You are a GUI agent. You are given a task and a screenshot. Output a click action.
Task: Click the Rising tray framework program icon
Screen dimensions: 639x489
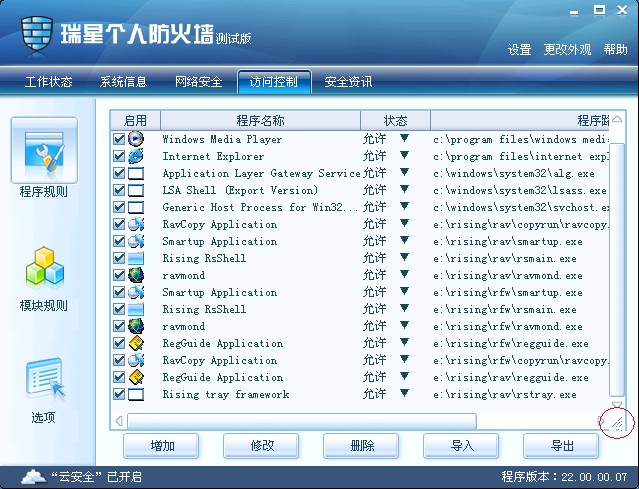[136, 394]
